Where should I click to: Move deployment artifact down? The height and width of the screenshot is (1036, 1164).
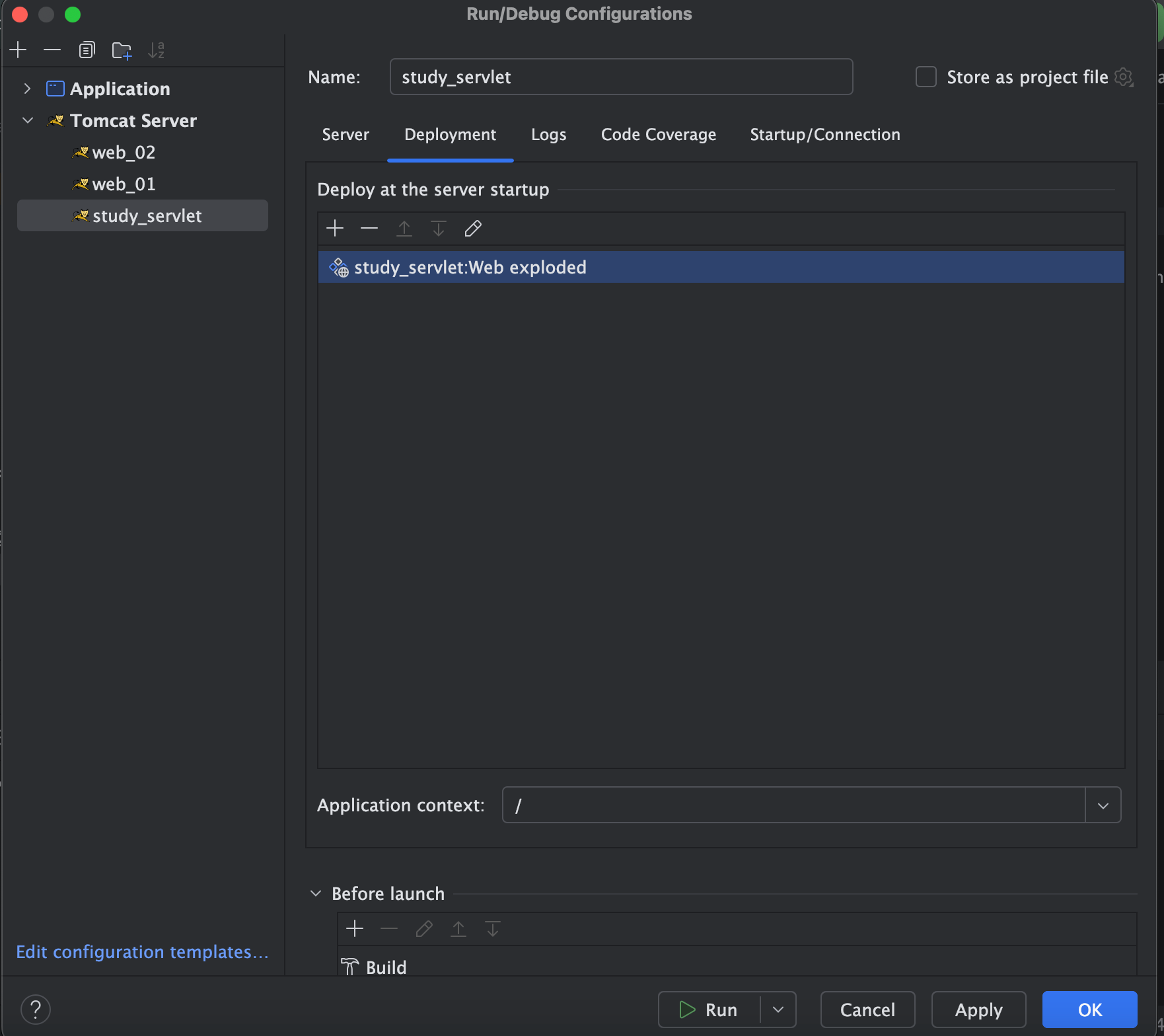pyautogui.click(x=439, y=229)
